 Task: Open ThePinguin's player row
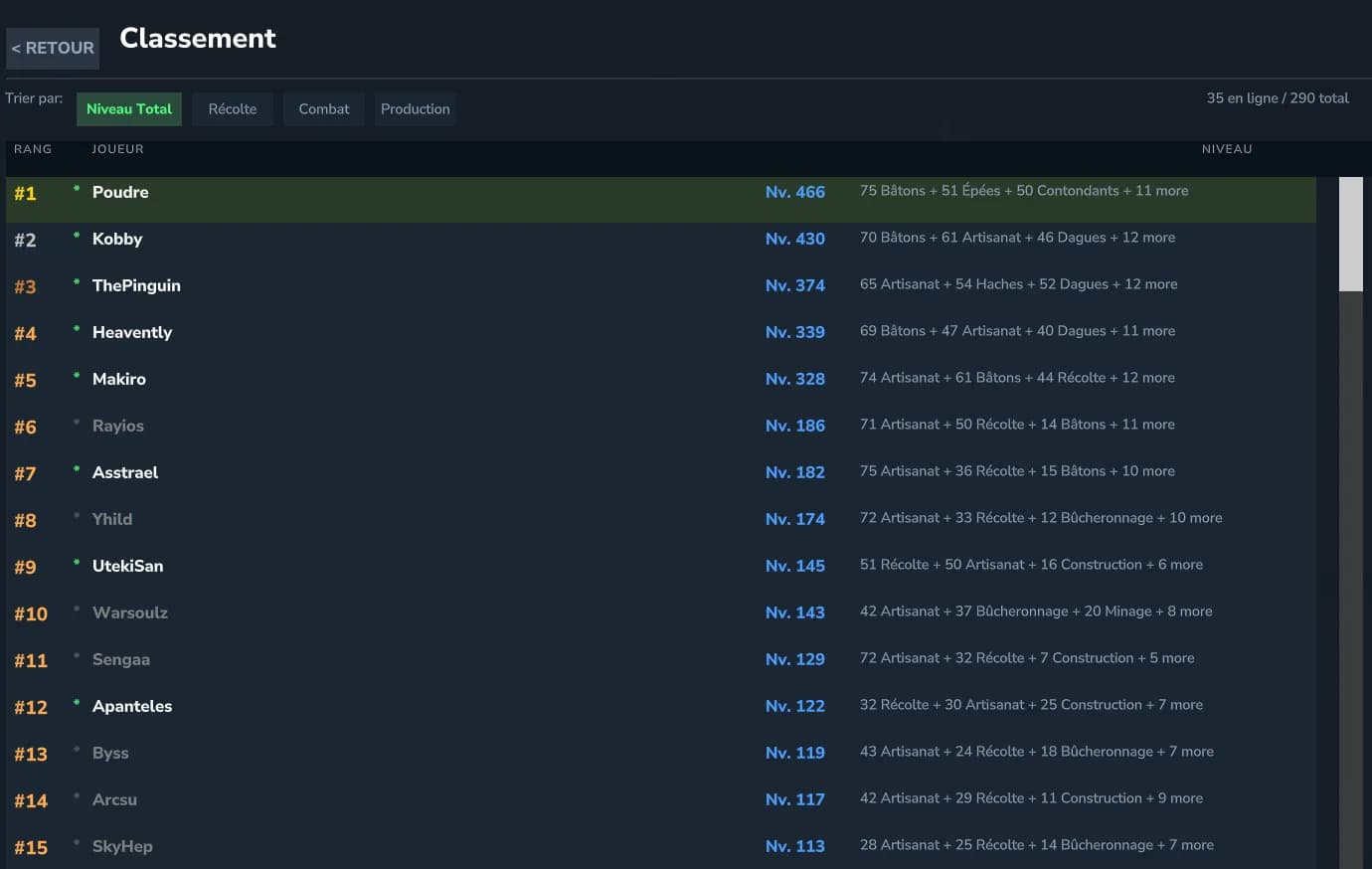pyautogui.click(x=661, y=286)
